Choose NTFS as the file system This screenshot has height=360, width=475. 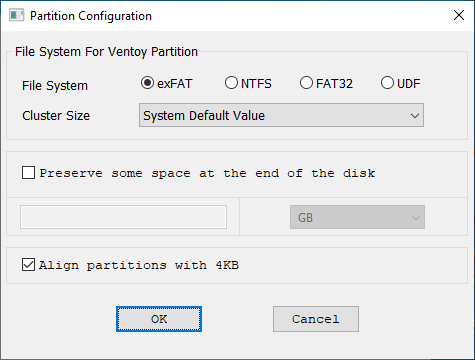click(231, 83)
